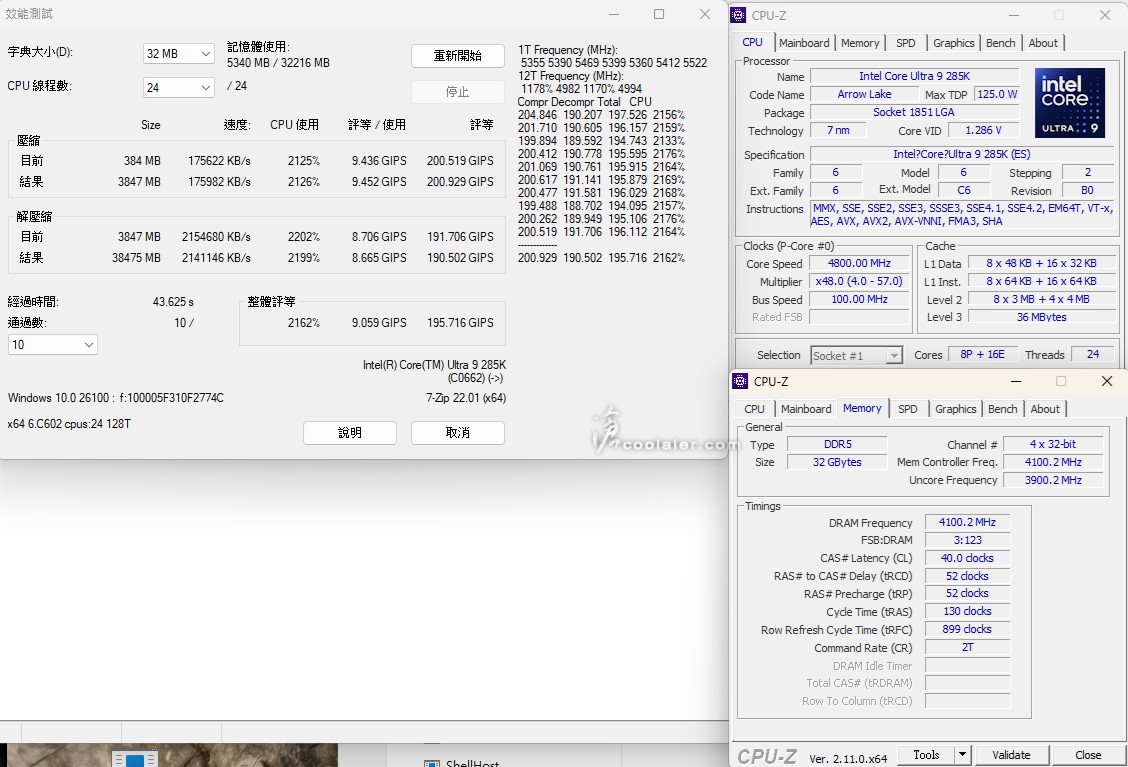Click the Level 3 cache value 36 MBytes
The height and width of the screenshot is (767, 1128).
click(1041, 317)
